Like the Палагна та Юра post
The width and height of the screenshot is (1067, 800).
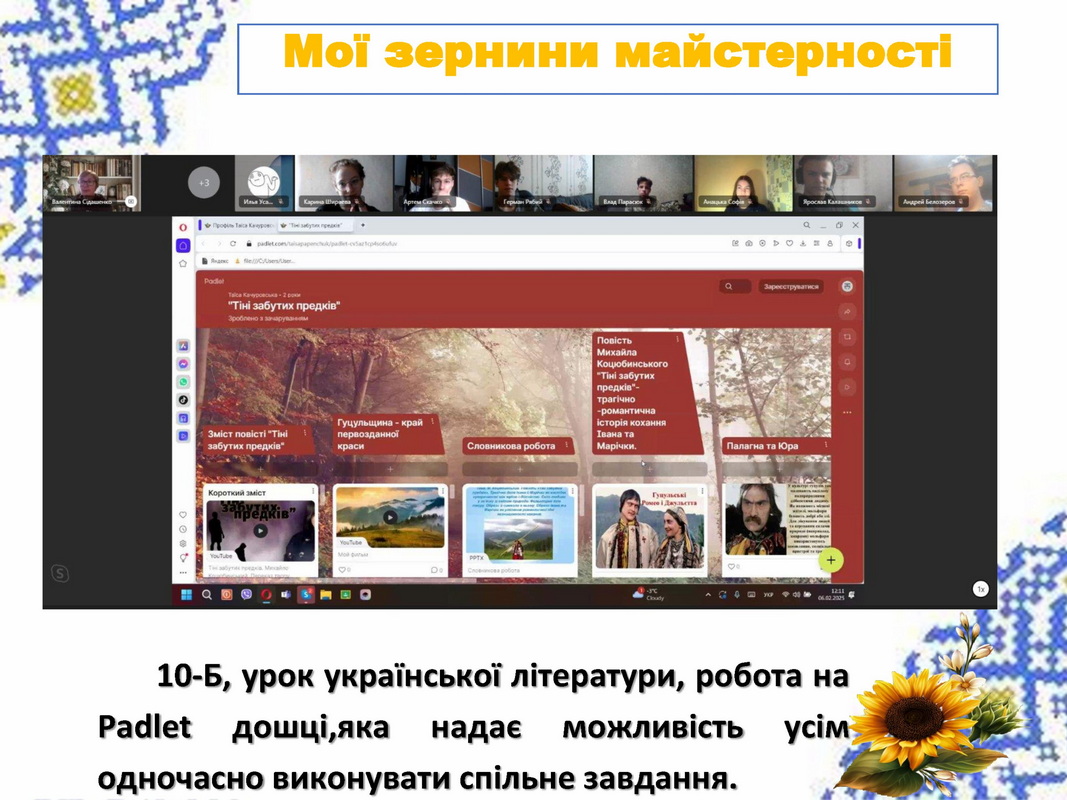(733, 566)
